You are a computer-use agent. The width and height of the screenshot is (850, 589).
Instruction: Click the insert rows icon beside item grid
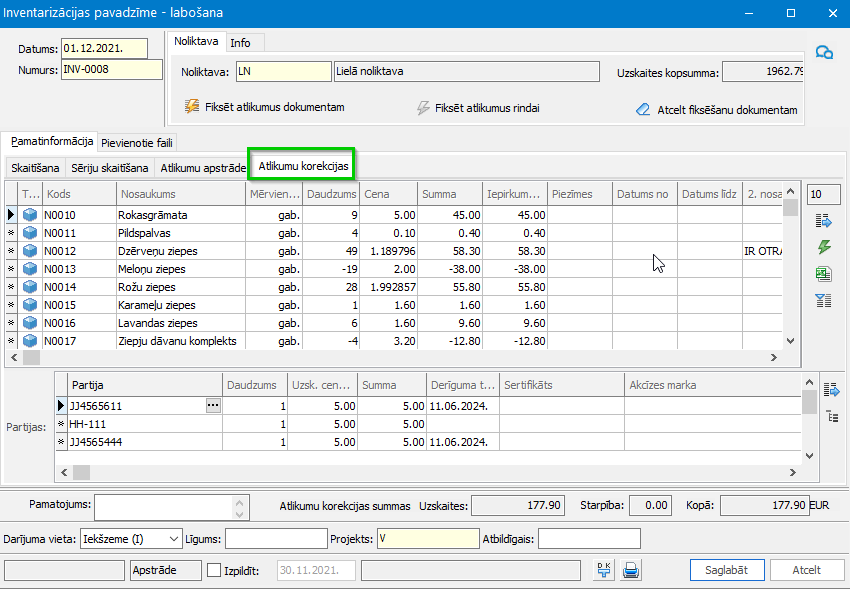pyautogui.click(x=824, y=221)
